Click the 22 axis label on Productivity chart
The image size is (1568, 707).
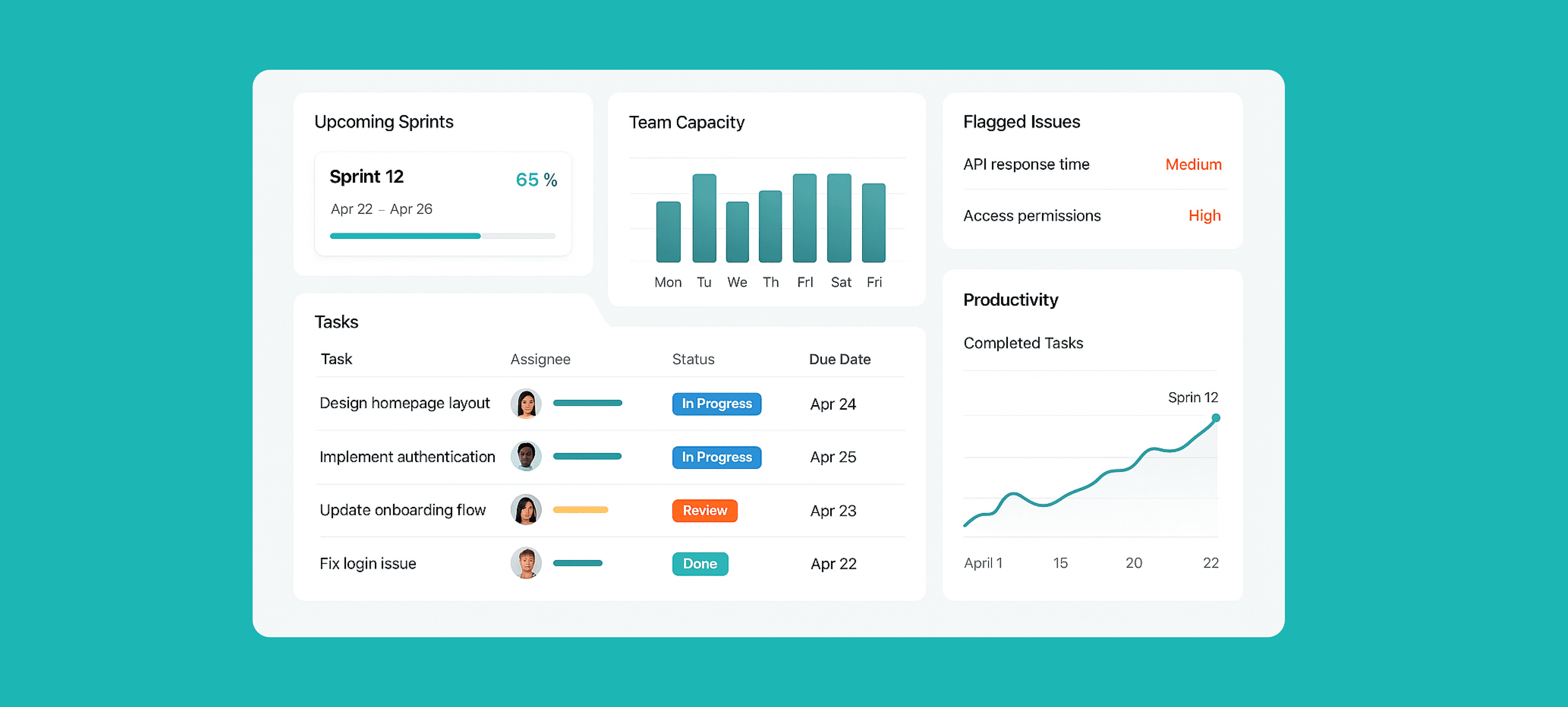[1211, 563]
